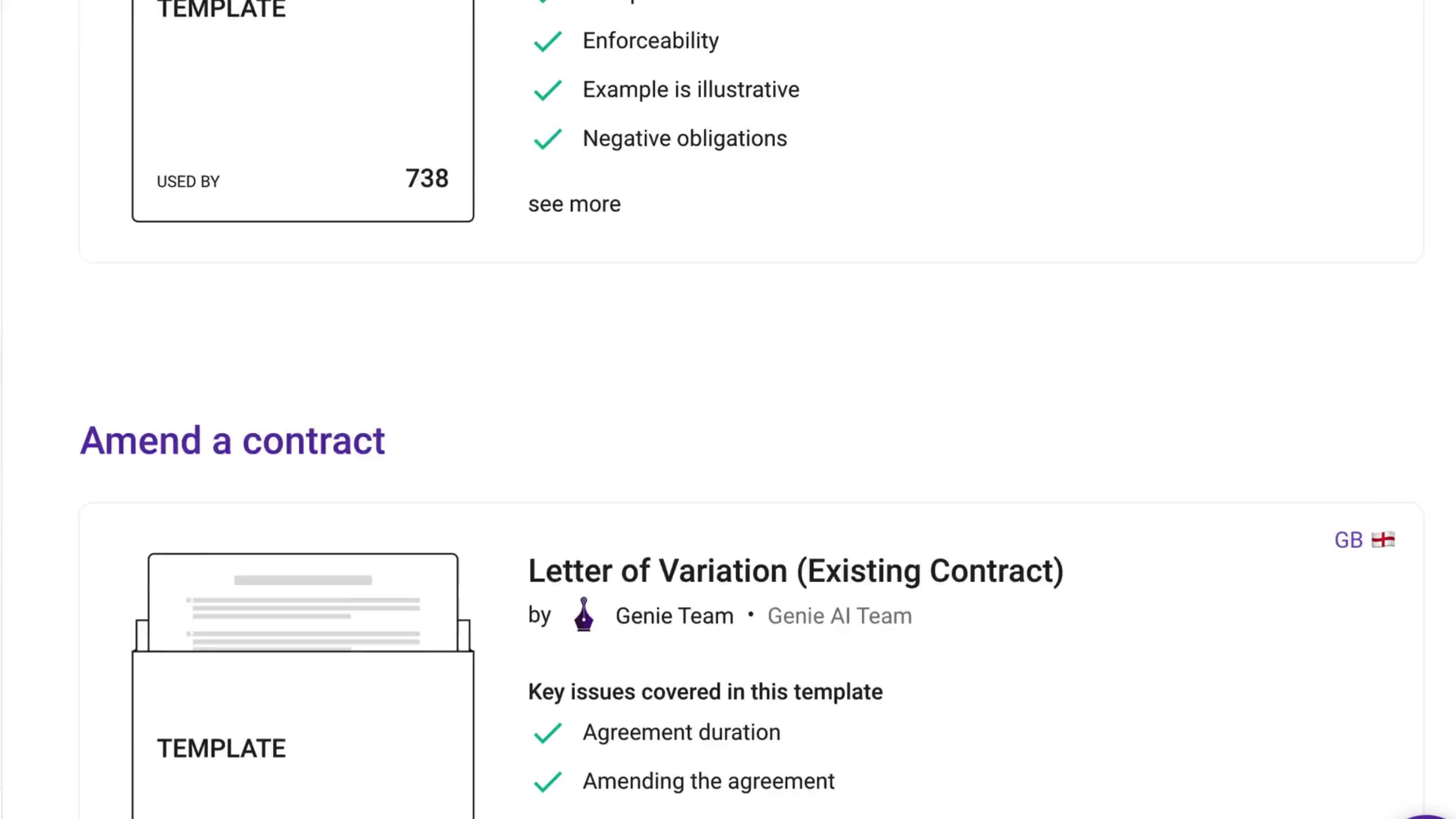Click the Negative obligations issue text
This screenshot has width=1456, height=819.
click(684, 138)
